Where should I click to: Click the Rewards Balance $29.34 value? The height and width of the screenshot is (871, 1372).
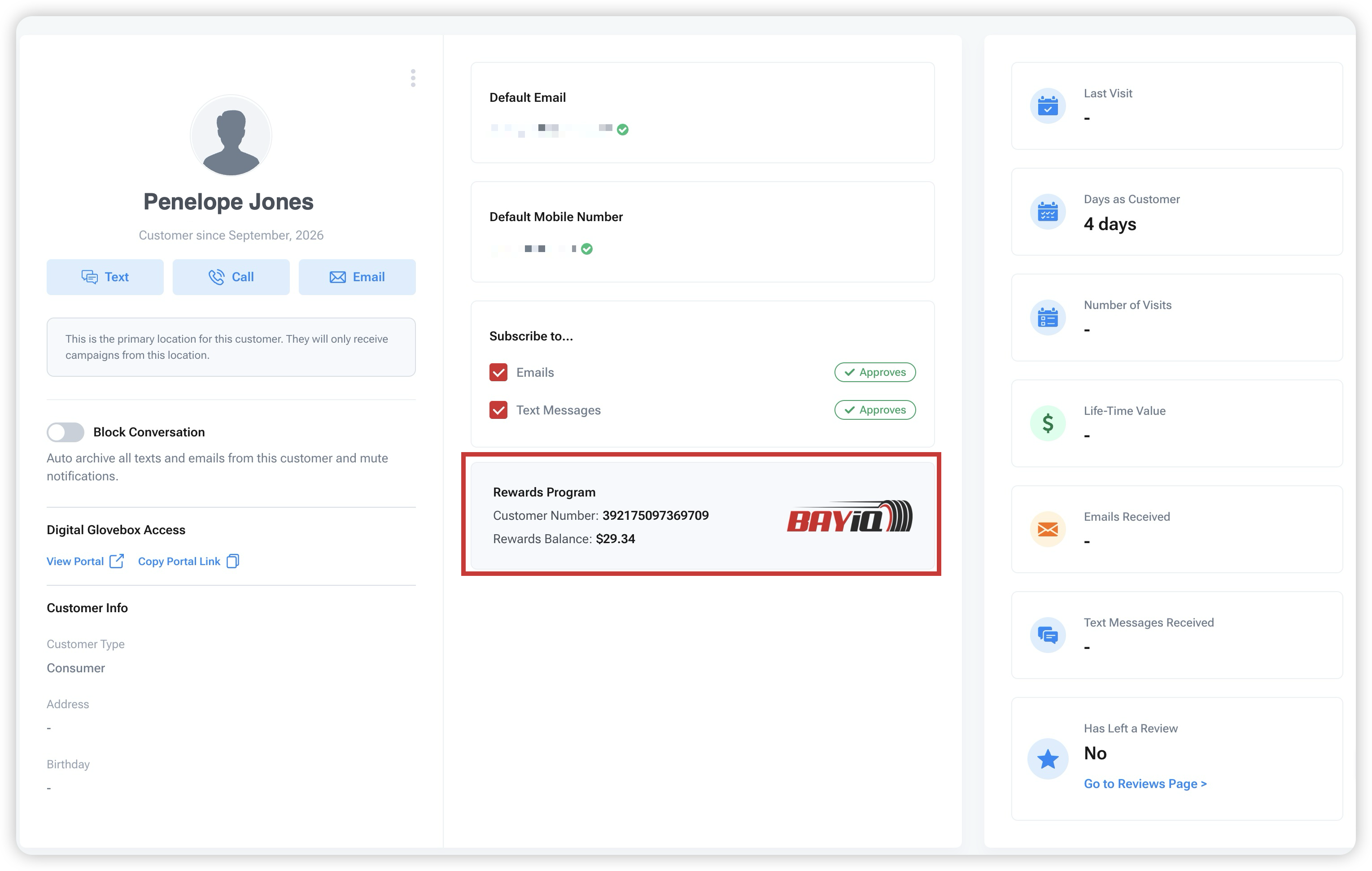[x=616, y=539]
